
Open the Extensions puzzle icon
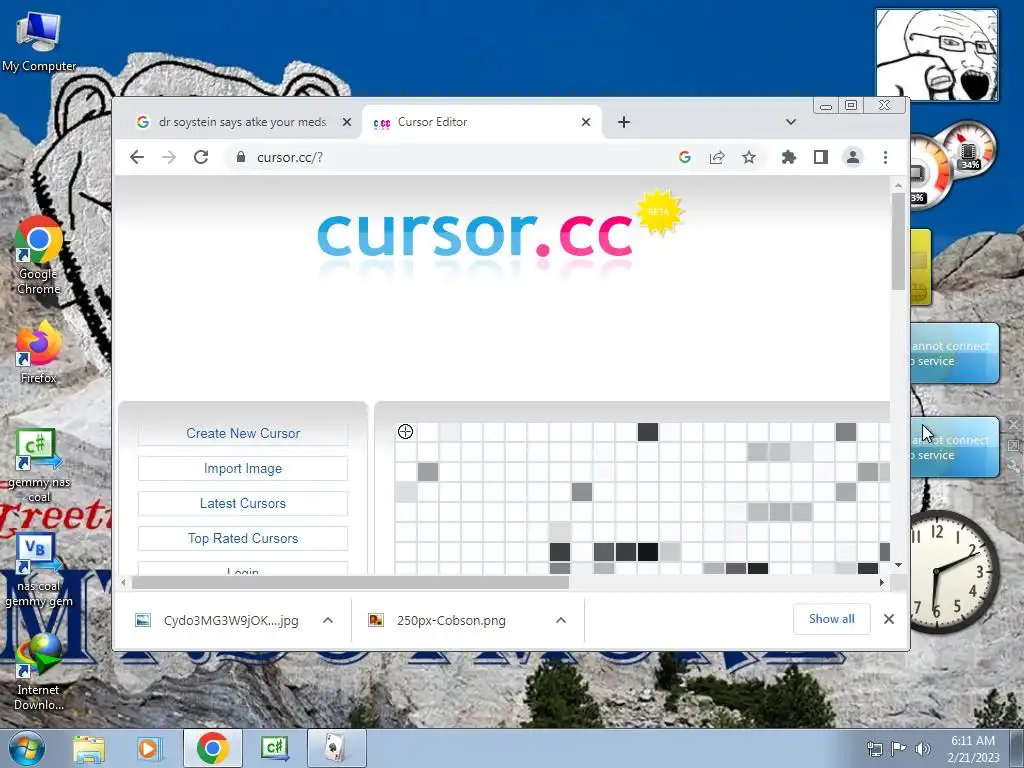click(x=789, y=157)
